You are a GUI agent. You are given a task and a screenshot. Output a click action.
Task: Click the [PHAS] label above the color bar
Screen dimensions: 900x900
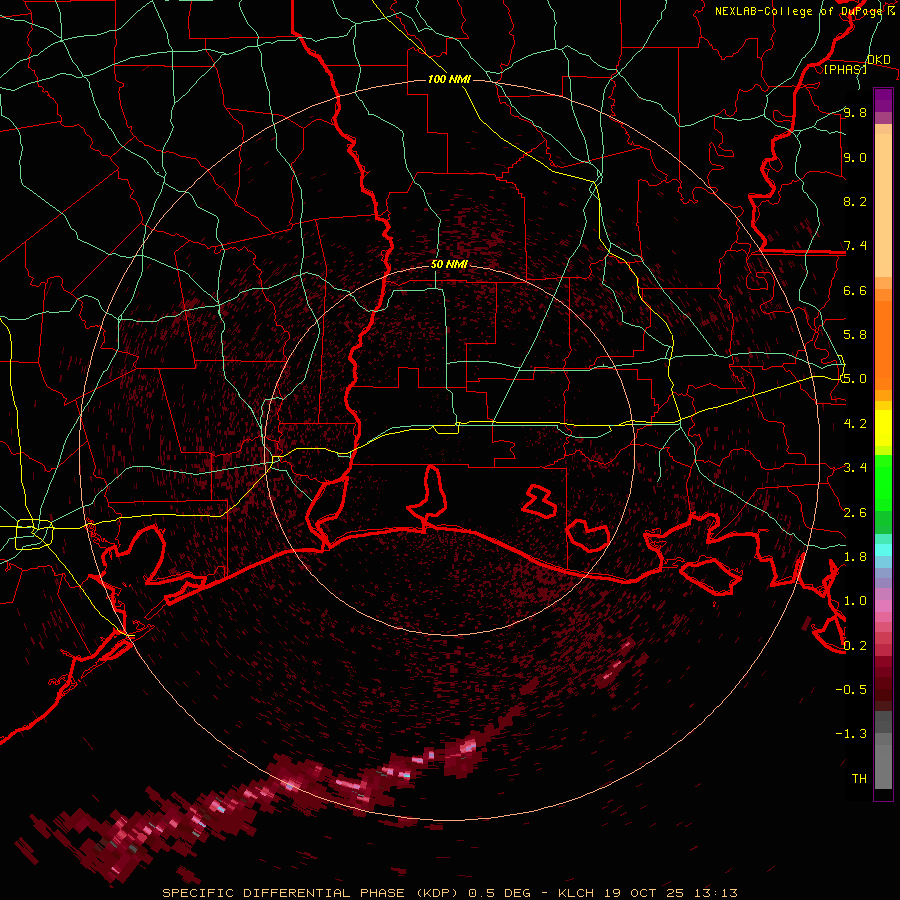click(845, 69)
